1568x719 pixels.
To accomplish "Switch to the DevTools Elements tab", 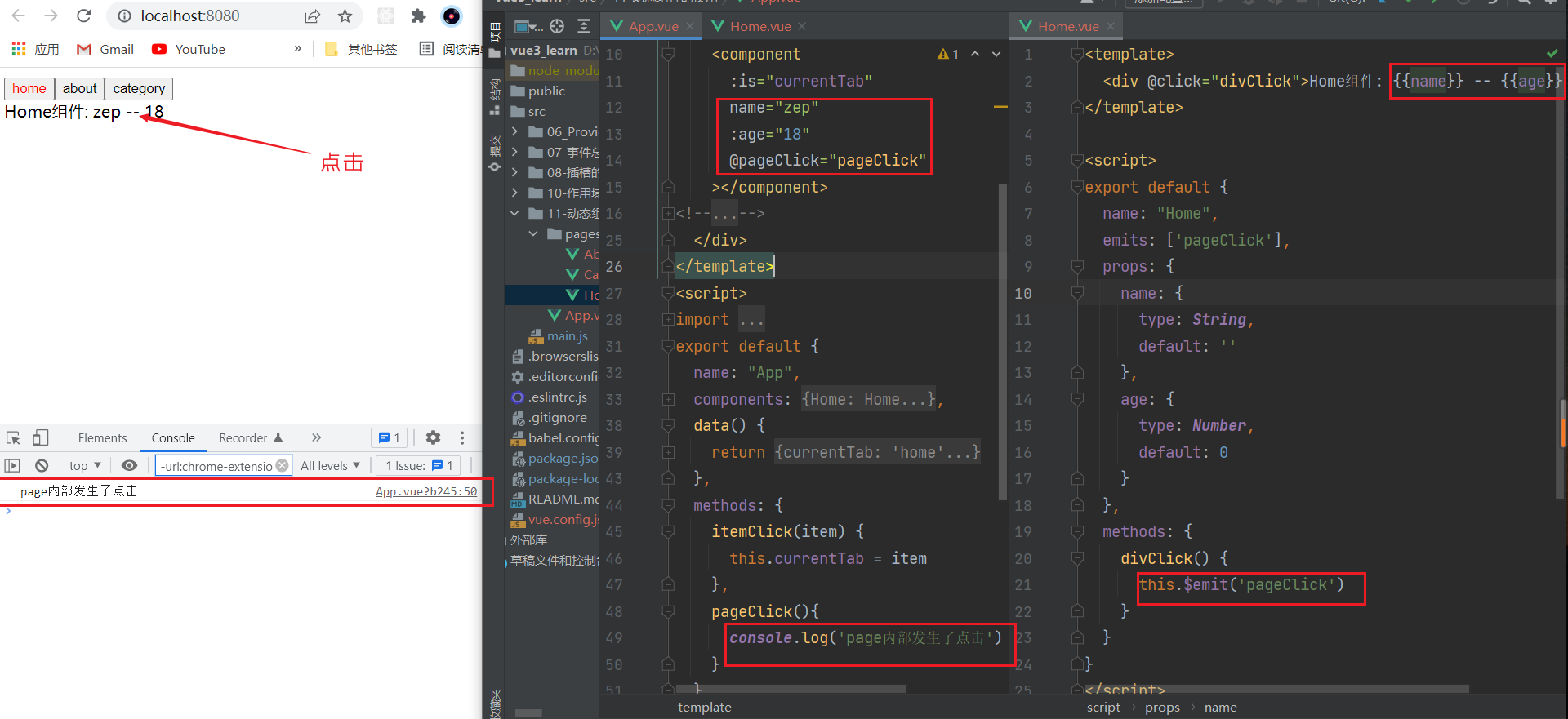I will click(x=102, y=438).
